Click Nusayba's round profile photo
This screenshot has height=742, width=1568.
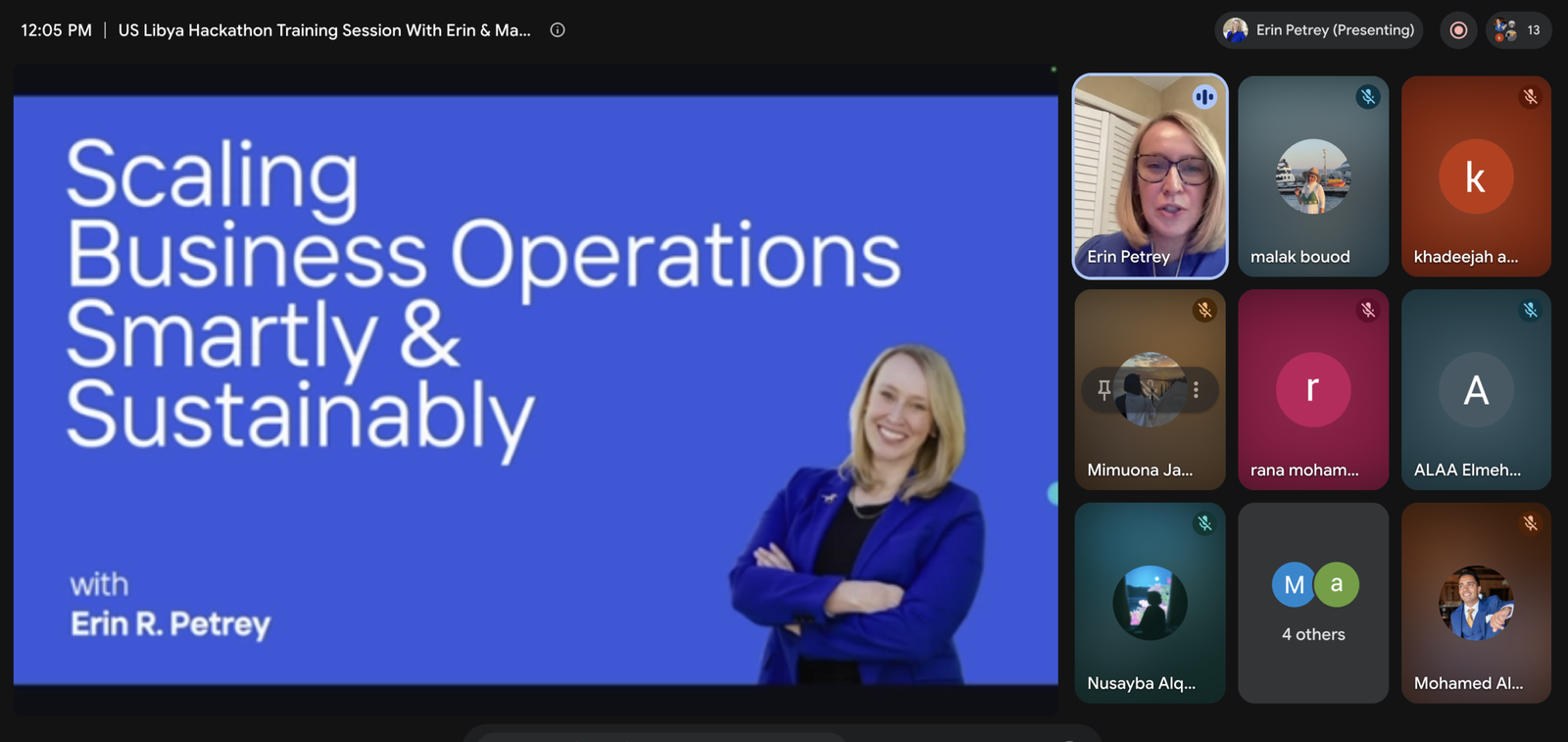pyautogui.click(x=1151, y=603)
